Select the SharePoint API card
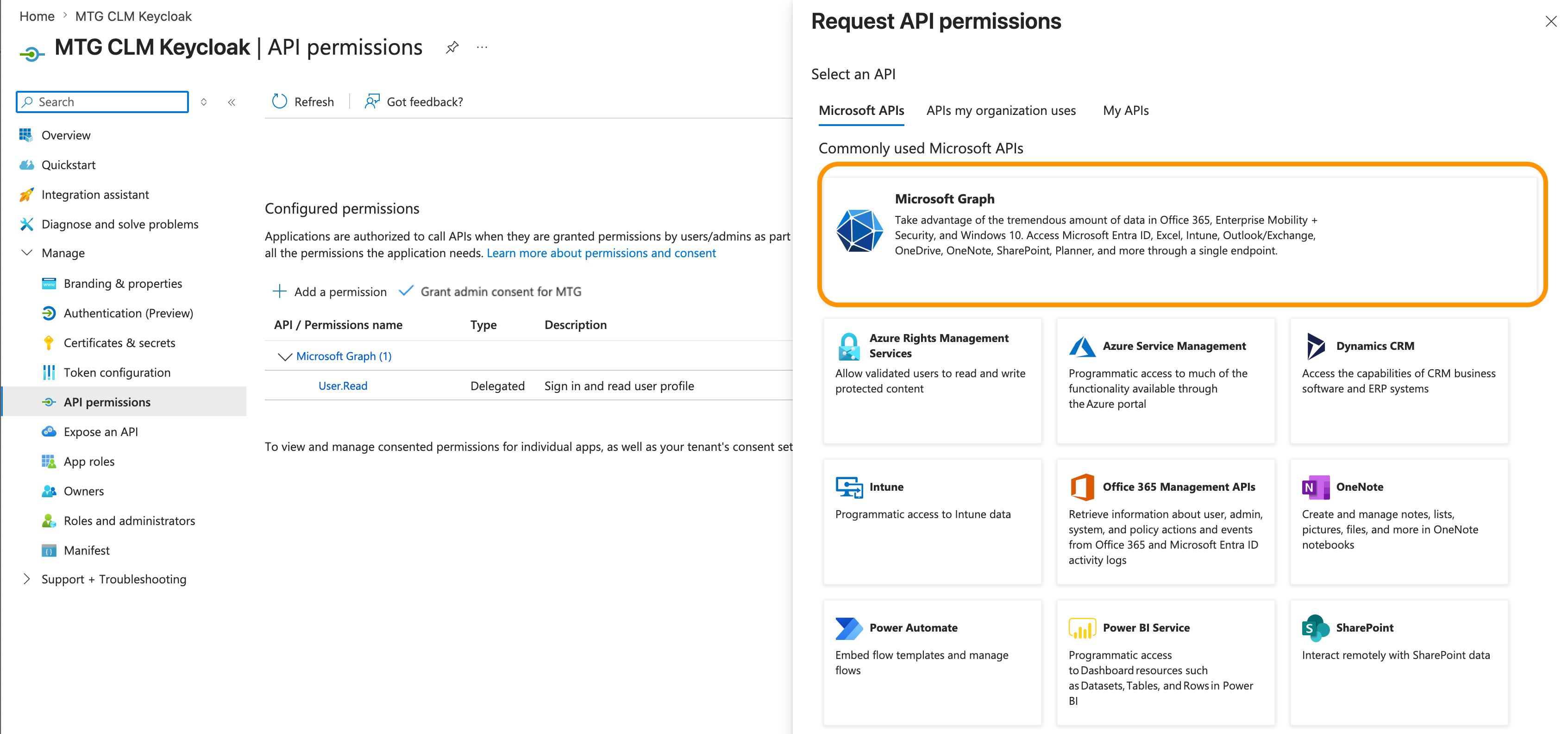This screenshot has width=1568, height=734. click(1399, 663)
